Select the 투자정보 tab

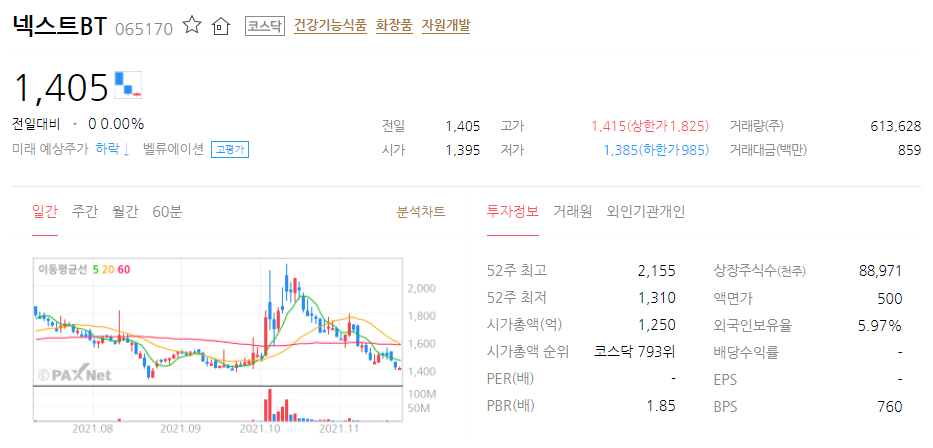(x=513, y=212)
